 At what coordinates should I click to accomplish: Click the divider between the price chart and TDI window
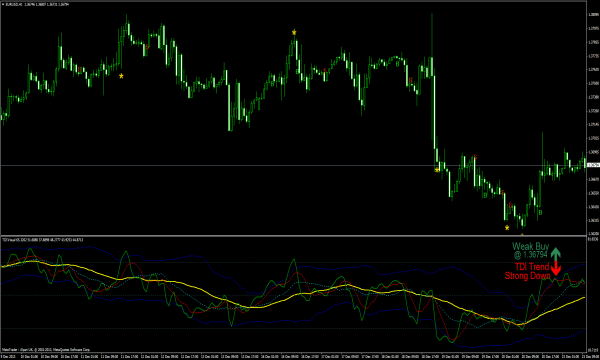click(293, 236)
